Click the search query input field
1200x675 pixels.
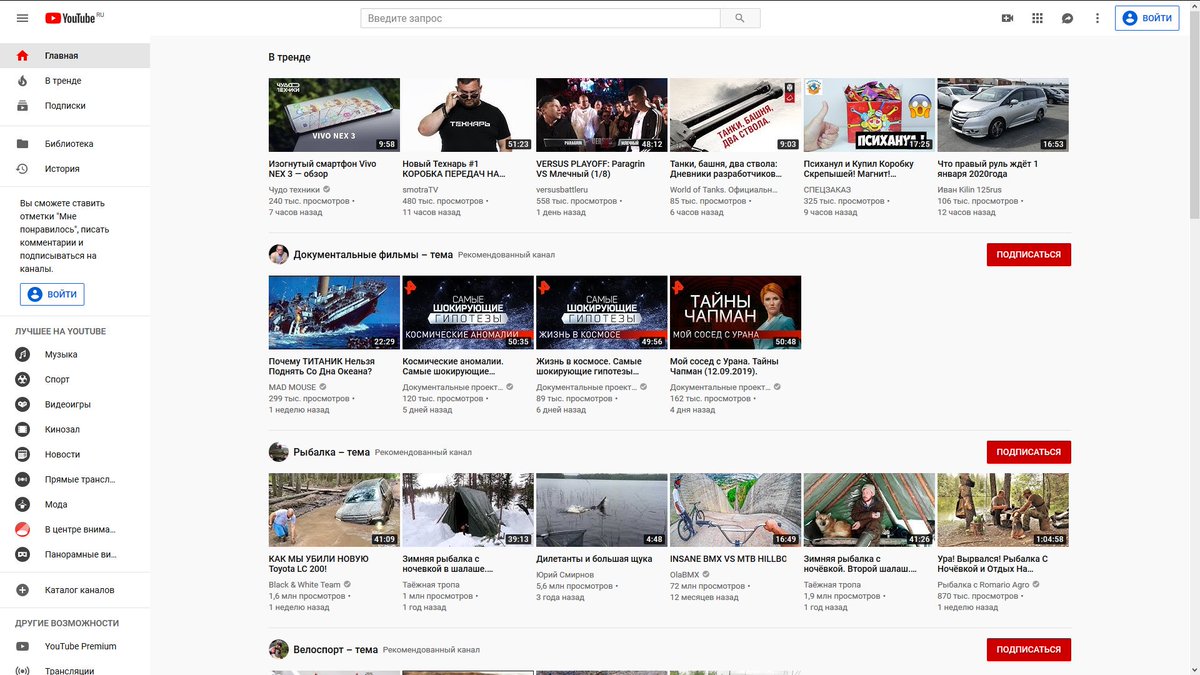[x=540, y=18]
